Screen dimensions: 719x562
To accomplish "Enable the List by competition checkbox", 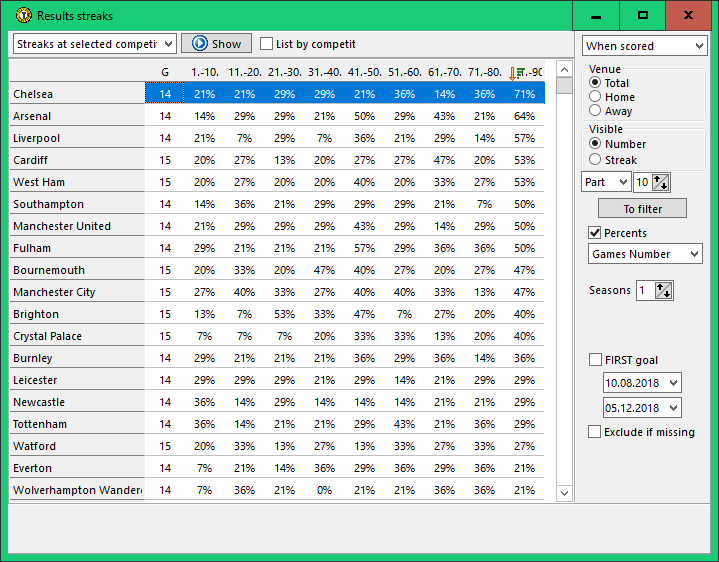I will tap(266, 44).
